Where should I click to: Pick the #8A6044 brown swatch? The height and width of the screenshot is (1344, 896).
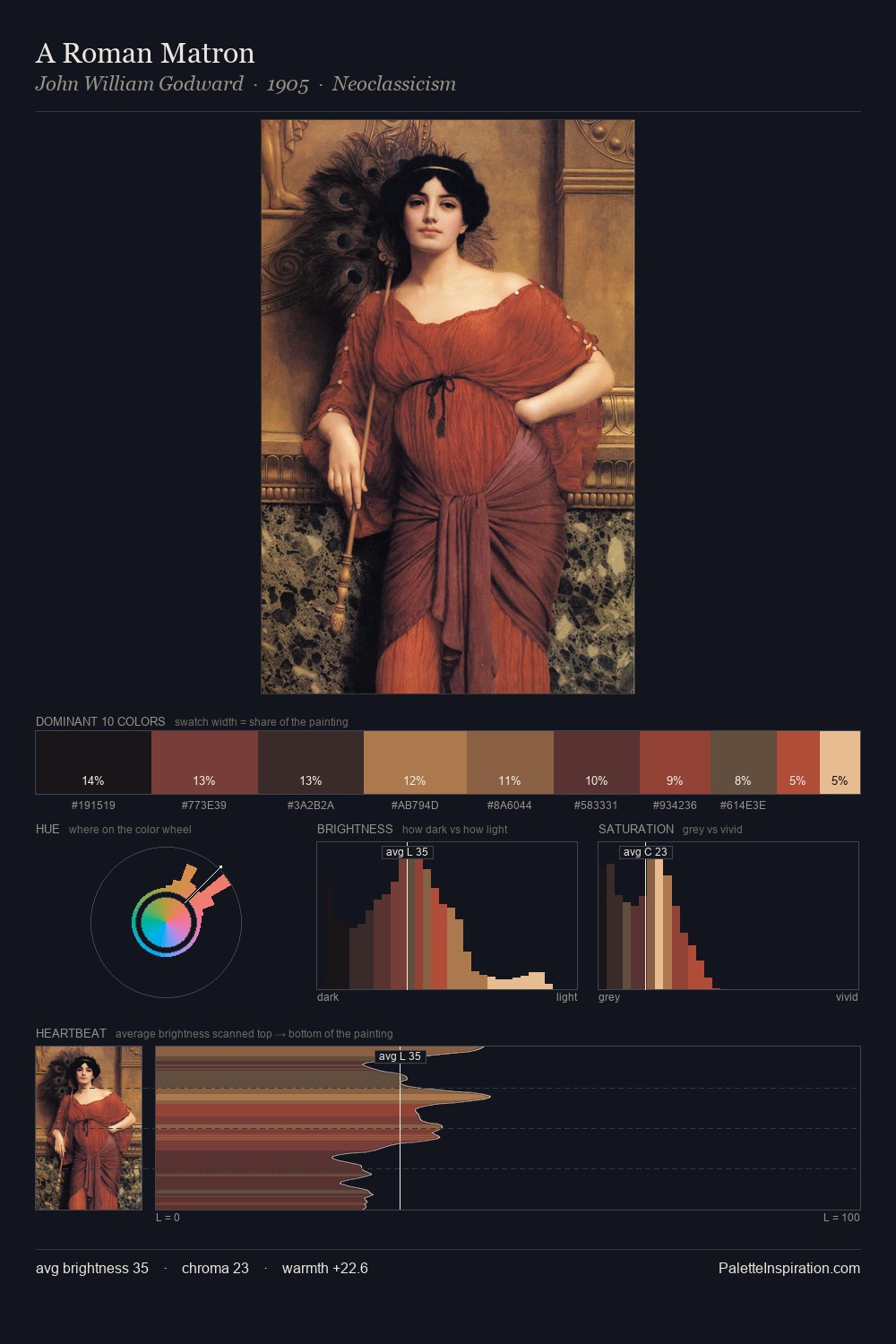pyautogui.click(x=510, y=762)
